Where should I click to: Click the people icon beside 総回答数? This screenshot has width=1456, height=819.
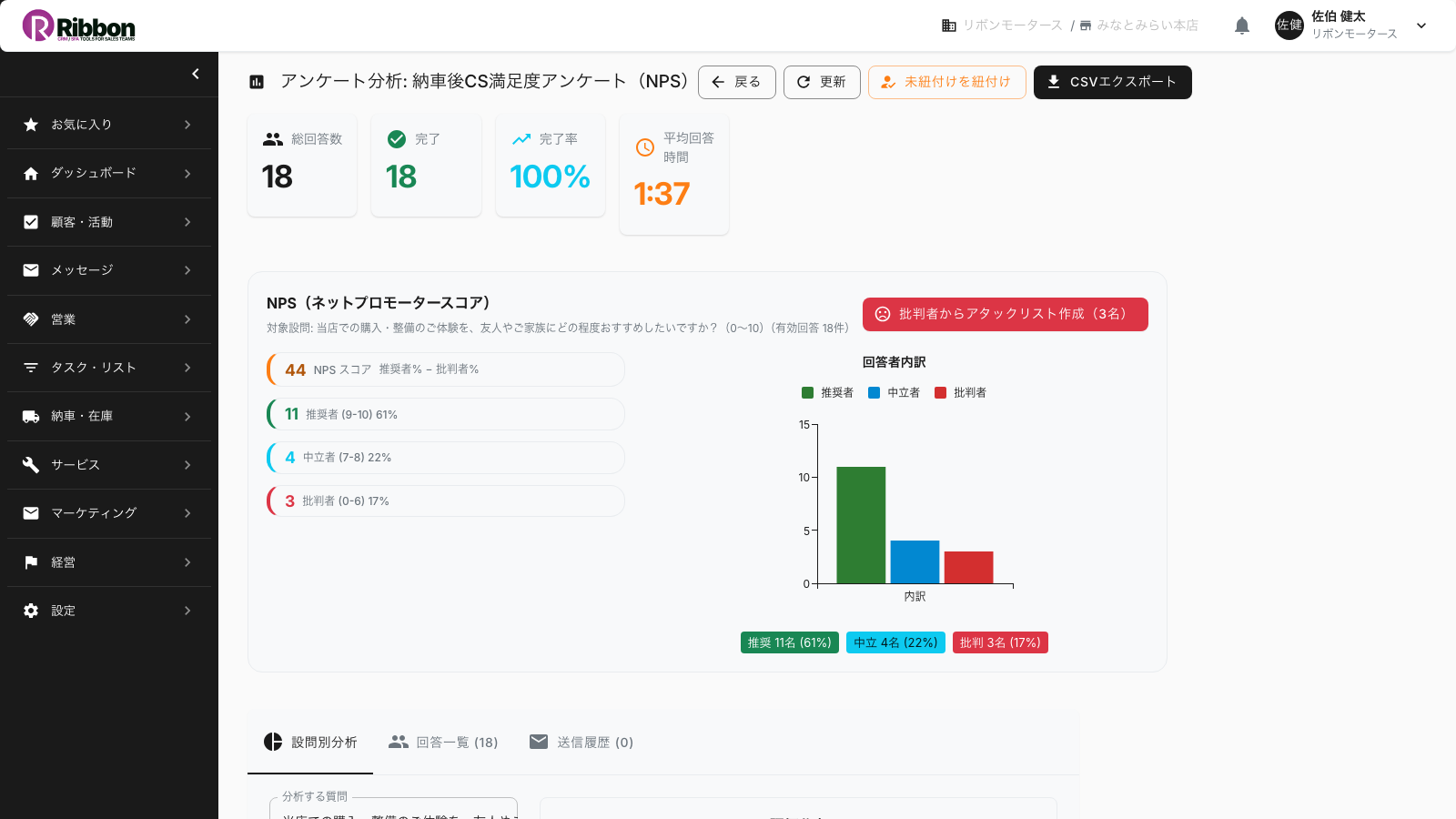point(273,139)
